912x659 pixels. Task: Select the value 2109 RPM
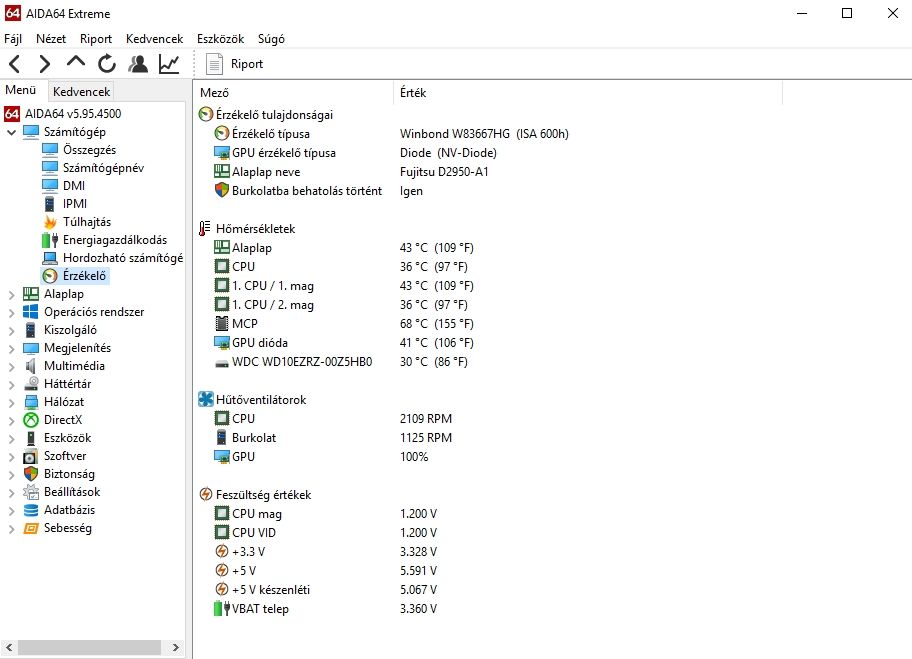426,419
